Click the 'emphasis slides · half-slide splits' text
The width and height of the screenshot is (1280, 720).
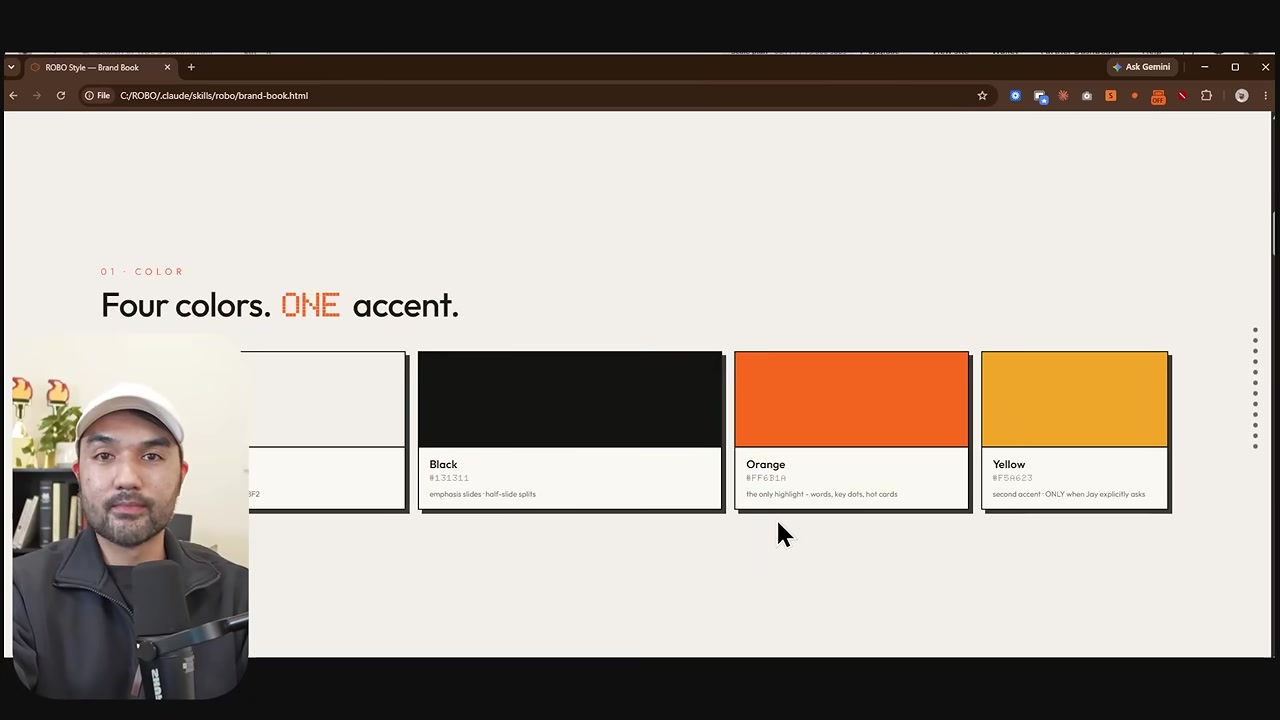point(482,494)
